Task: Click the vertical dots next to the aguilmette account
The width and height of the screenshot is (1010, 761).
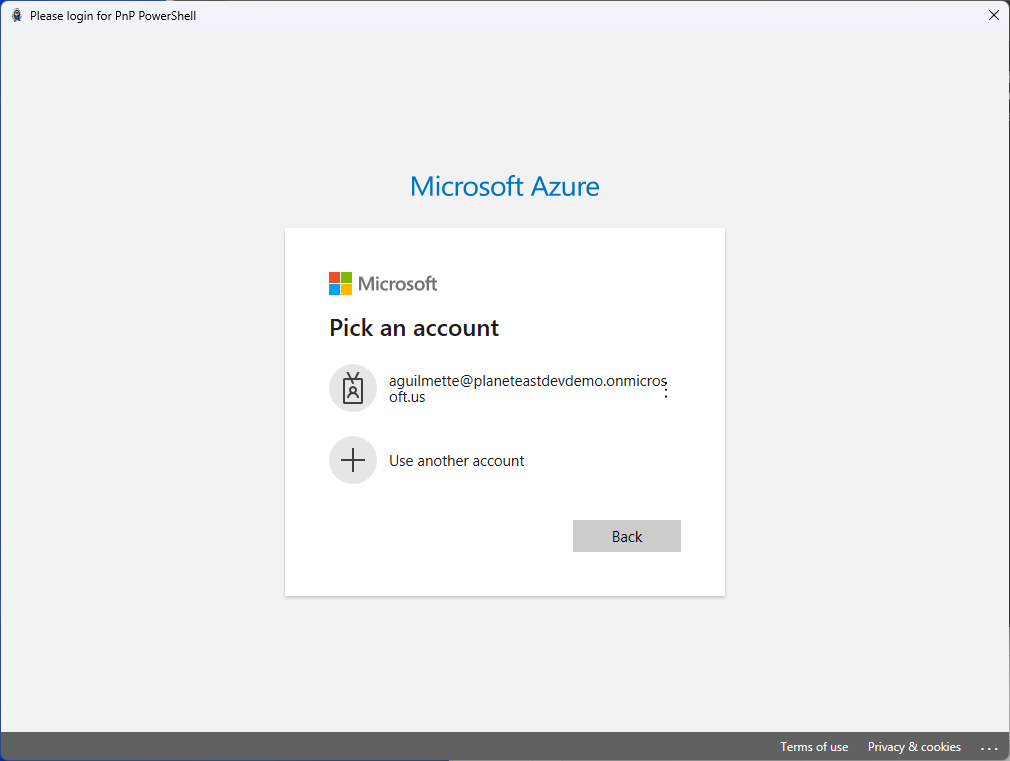Action: click(x=665, y=389)
